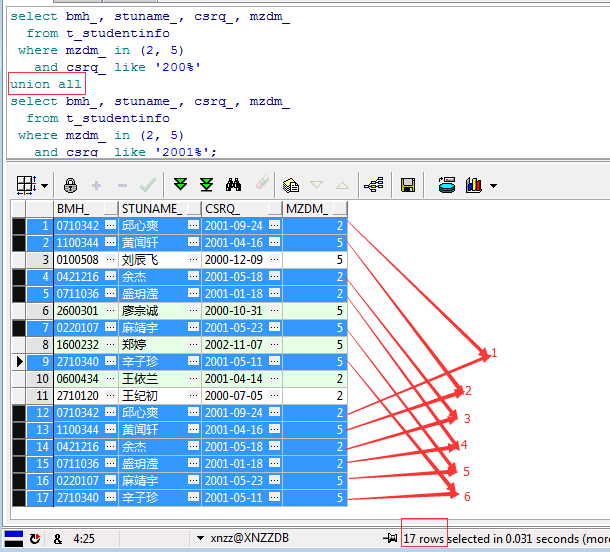Open the xnzz@XNZZDB connection dropdown
This screenshot has height=552, width=610.
point(201,539)
